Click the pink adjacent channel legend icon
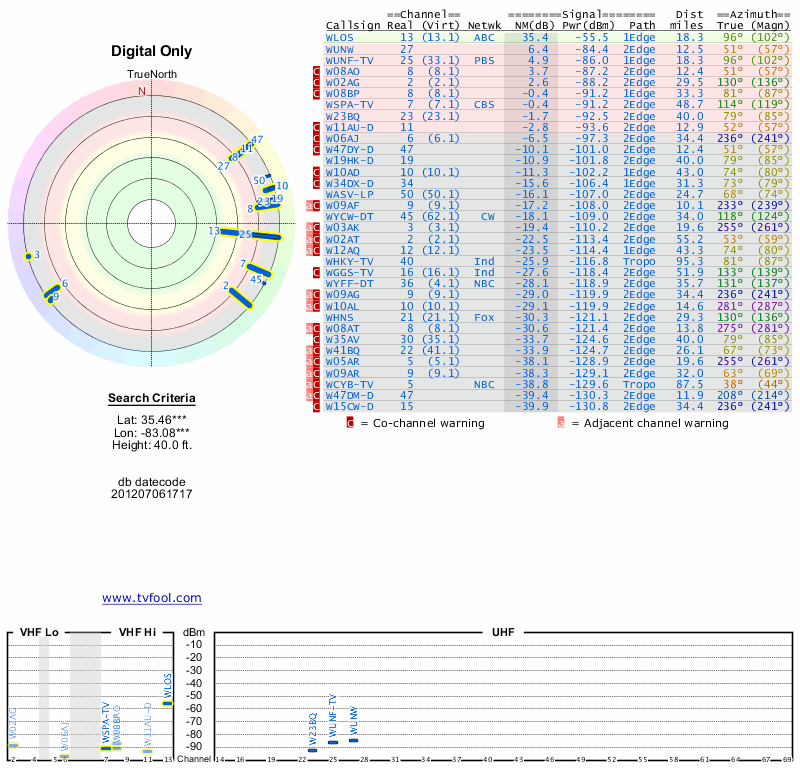The width and height of the screenshot is (800, 768). [560, 423]
